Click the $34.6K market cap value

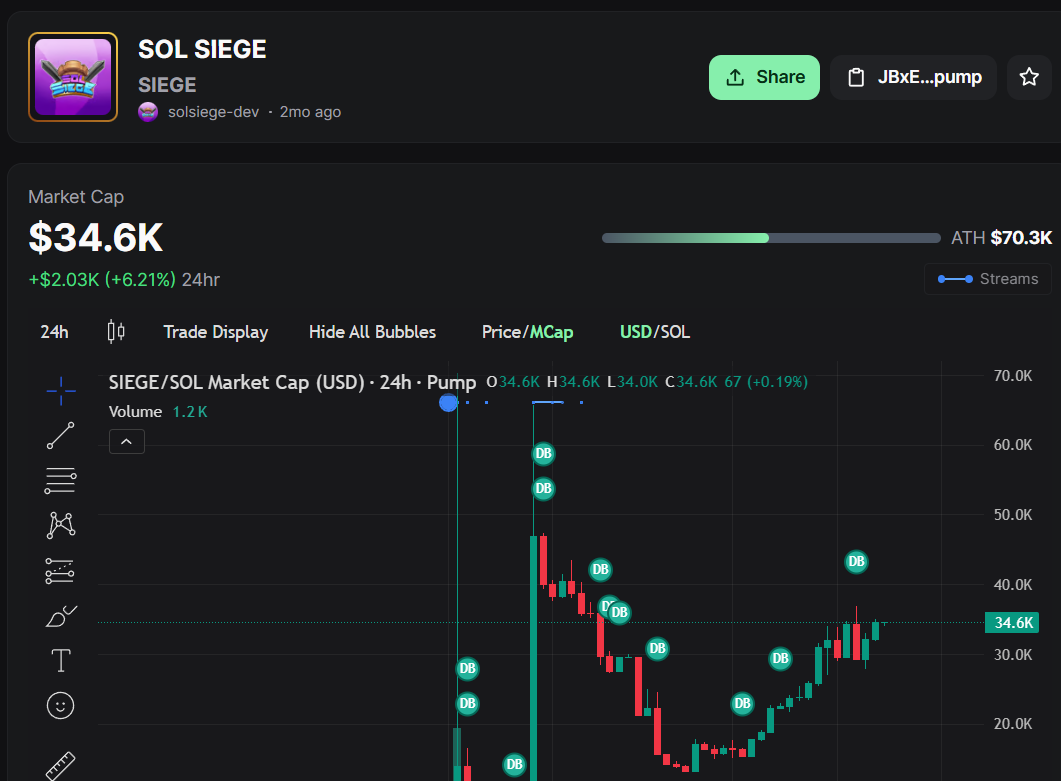point(95,238)
